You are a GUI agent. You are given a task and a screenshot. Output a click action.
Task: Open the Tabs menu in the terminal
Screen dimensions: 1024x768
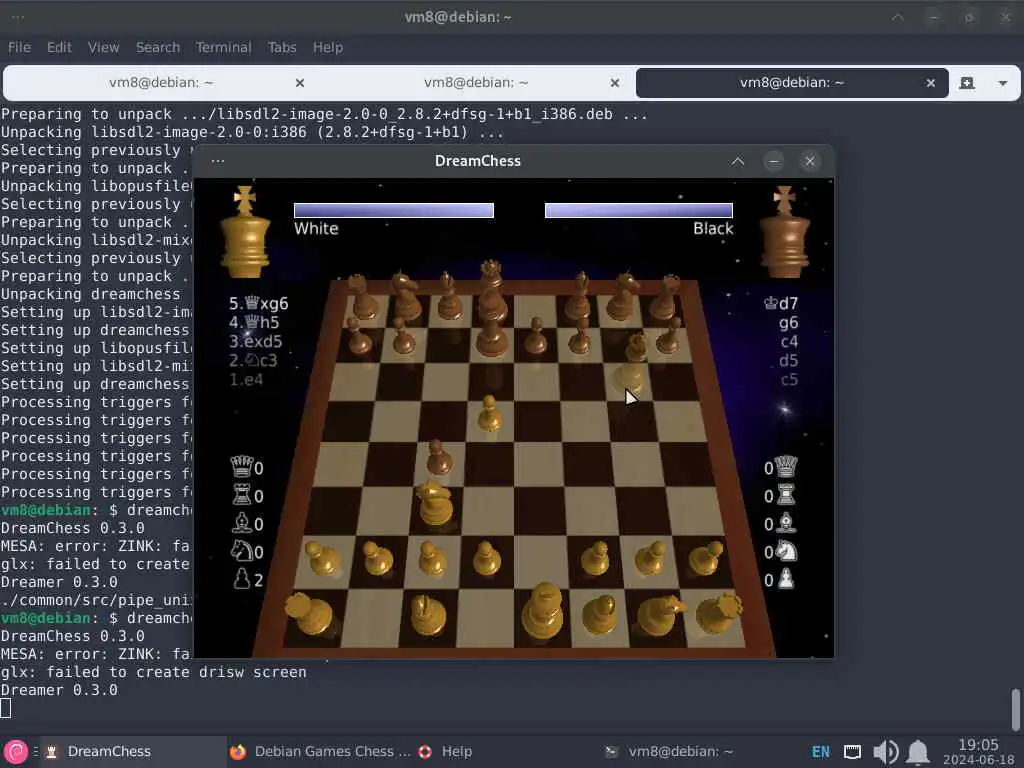pos(281,47)
